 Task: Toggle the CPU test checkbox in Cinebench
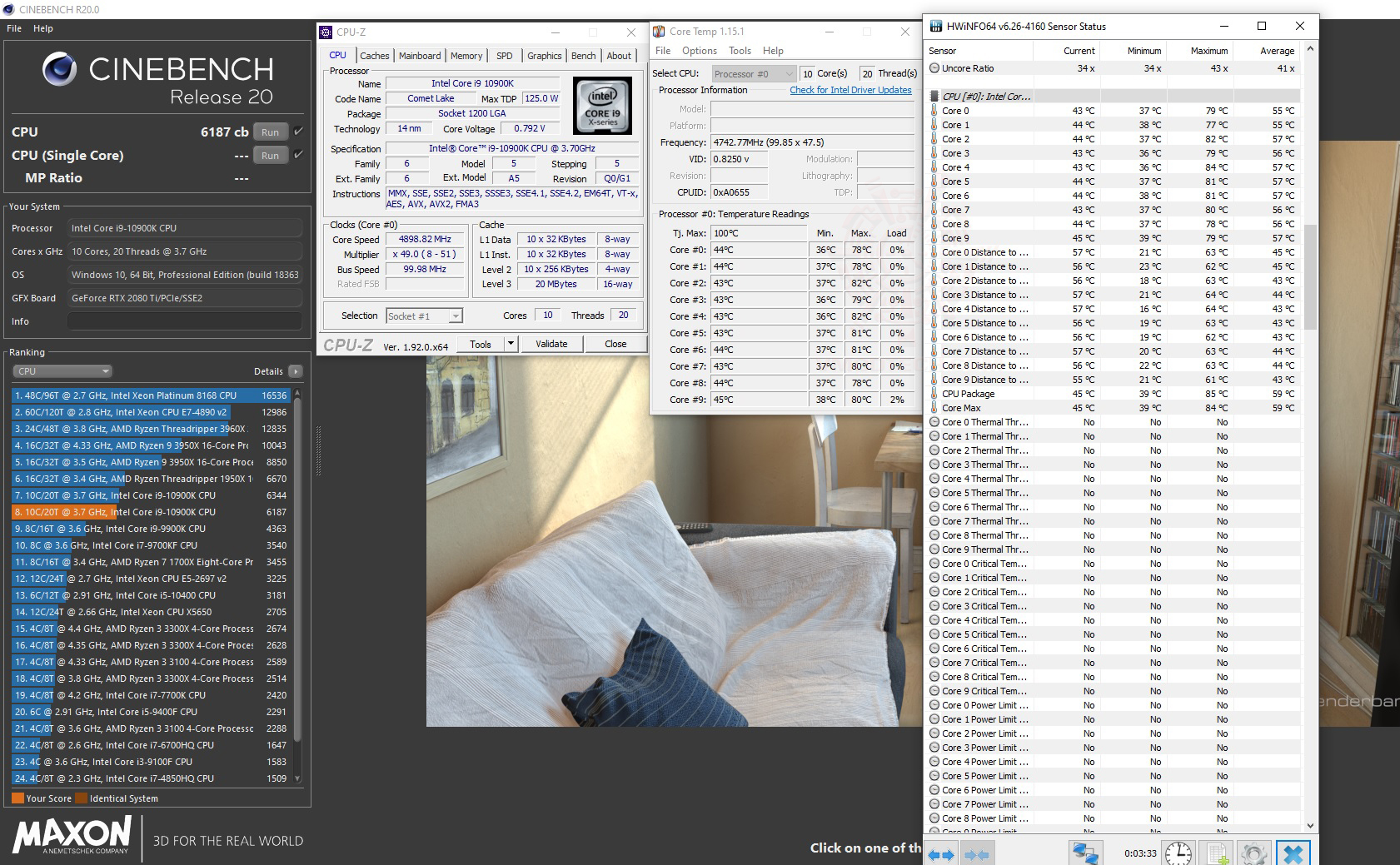298,132
